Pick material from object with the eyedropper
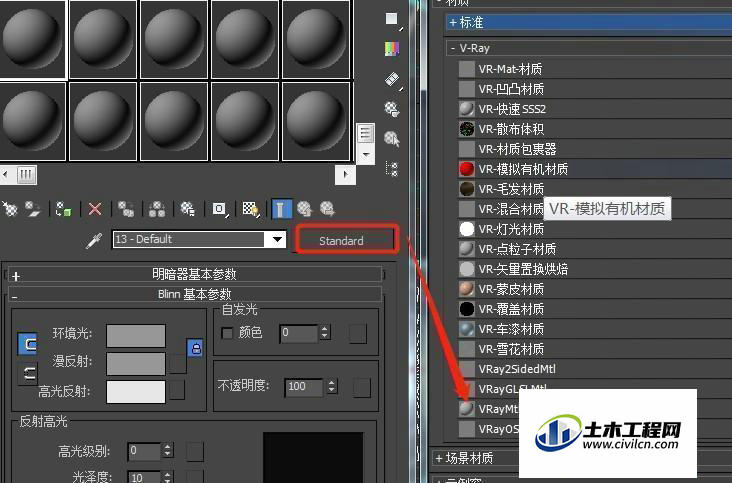The image size is (732, 483). [x=94, y=241]
